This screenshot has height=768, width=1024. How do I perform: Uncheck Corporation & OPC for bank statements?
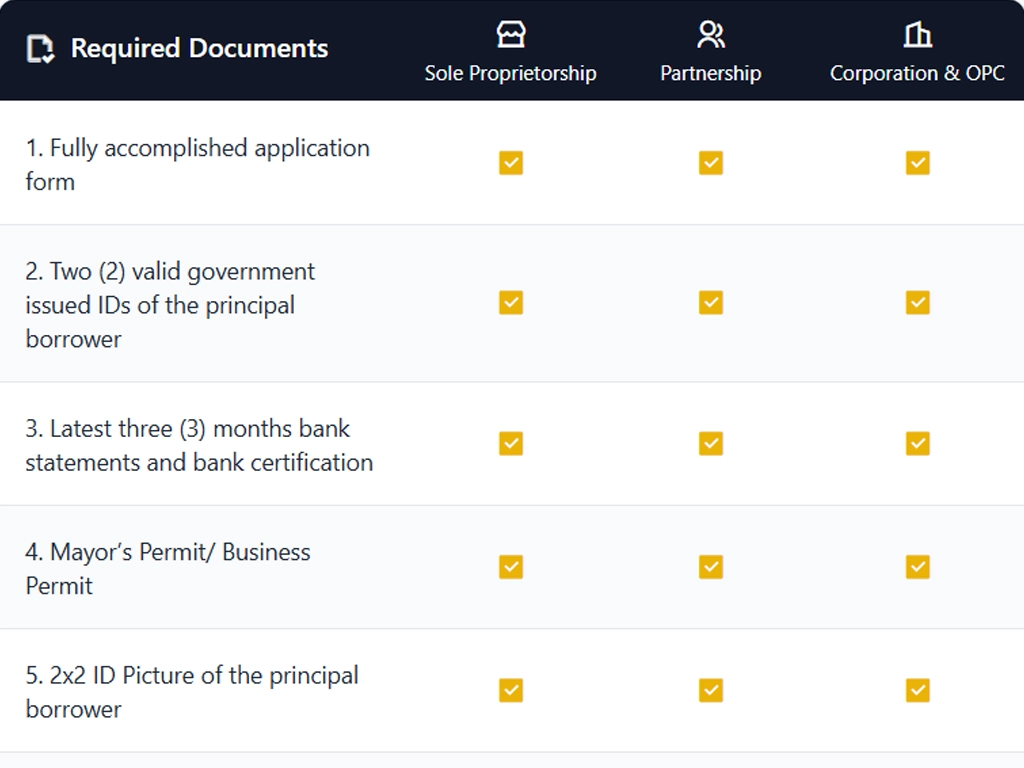pyautogui.click(x=916, y=443)
